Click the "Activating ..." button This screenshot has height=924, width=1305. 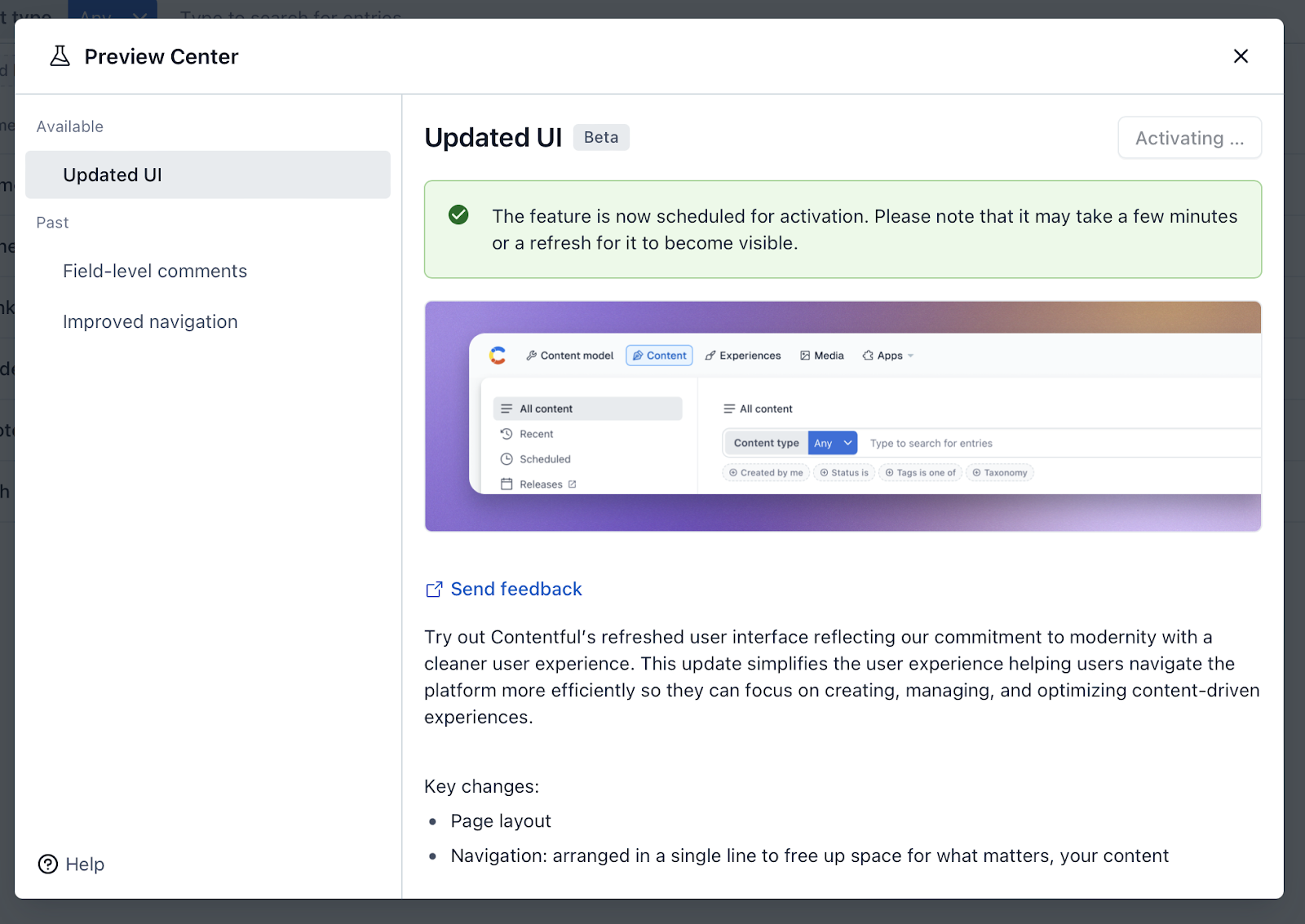[x=1188, y=137]
